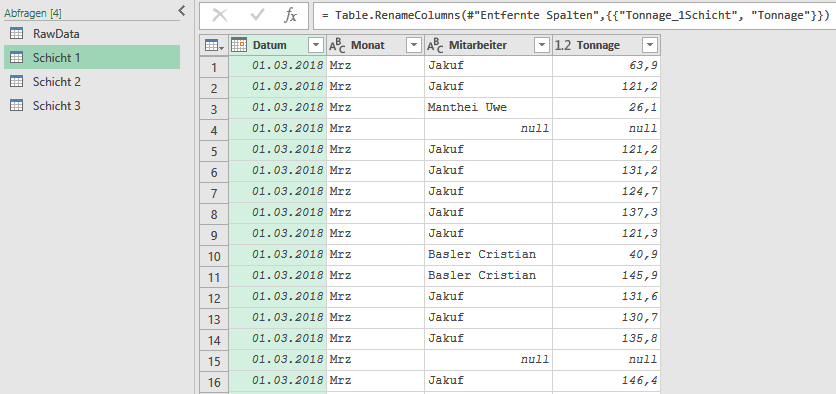Open table options icon in header corner

coord(214,46)
